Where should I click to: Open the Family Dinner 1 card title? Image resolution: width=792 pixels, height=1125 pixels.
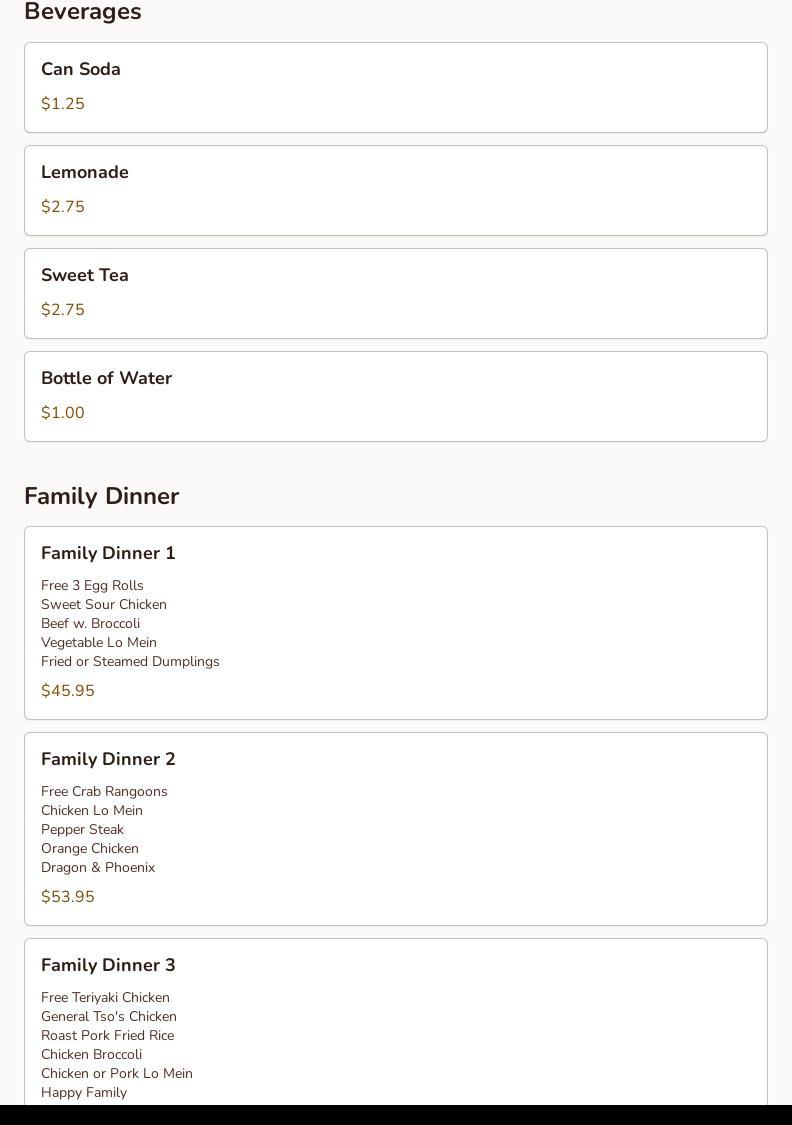[x=108, y=553]
